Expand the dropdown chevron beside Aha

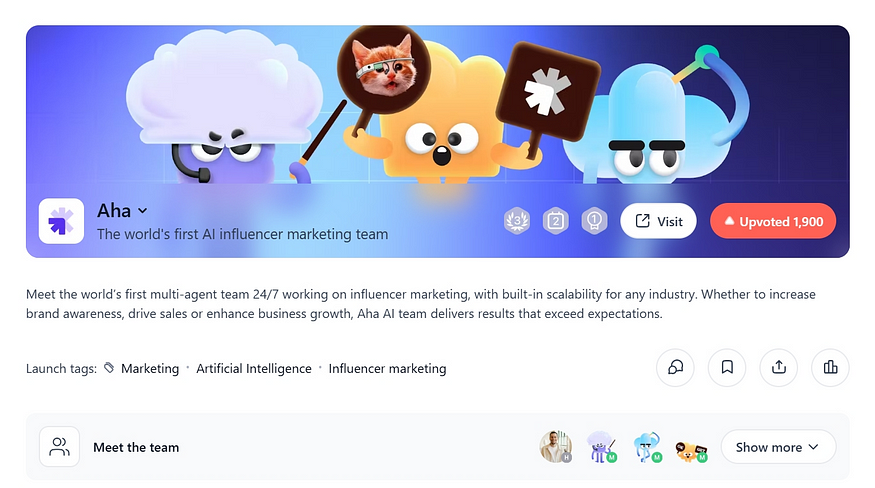[143, 211]
